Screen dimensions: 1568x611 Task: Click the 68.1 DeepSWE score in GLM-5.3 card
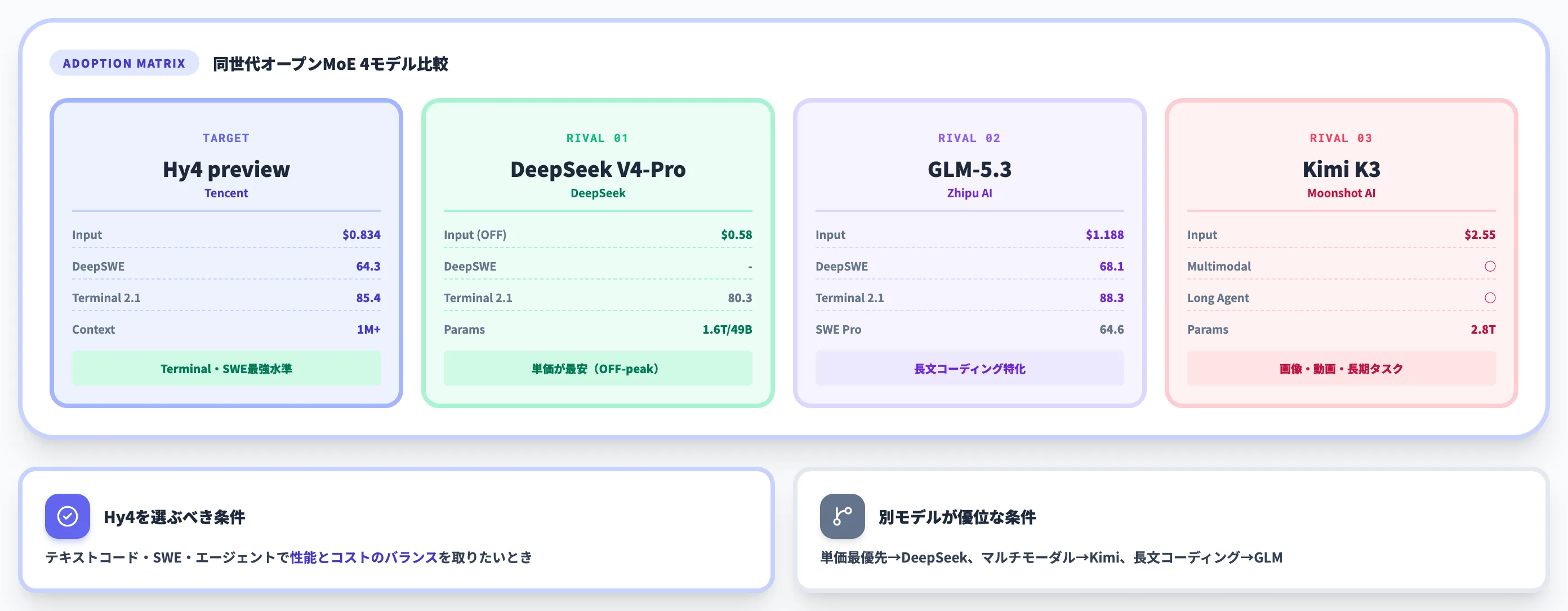click(1111, 266)
